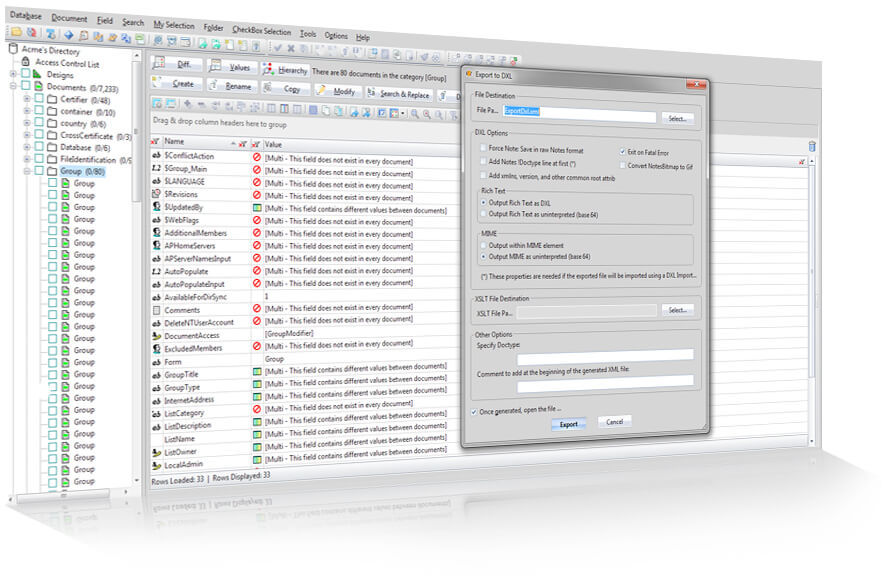This screenshot has height=580, width=881.
Task: Click the Modify pencil tool
Action: click(337, 90)
